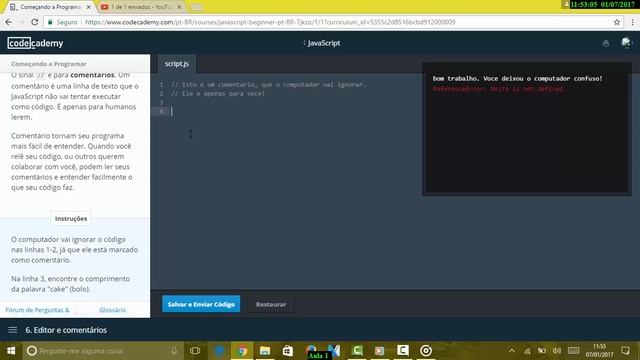Switch to Chrome on the taskbar
This screenshot has width=640, height=360.
pos(242,351)
